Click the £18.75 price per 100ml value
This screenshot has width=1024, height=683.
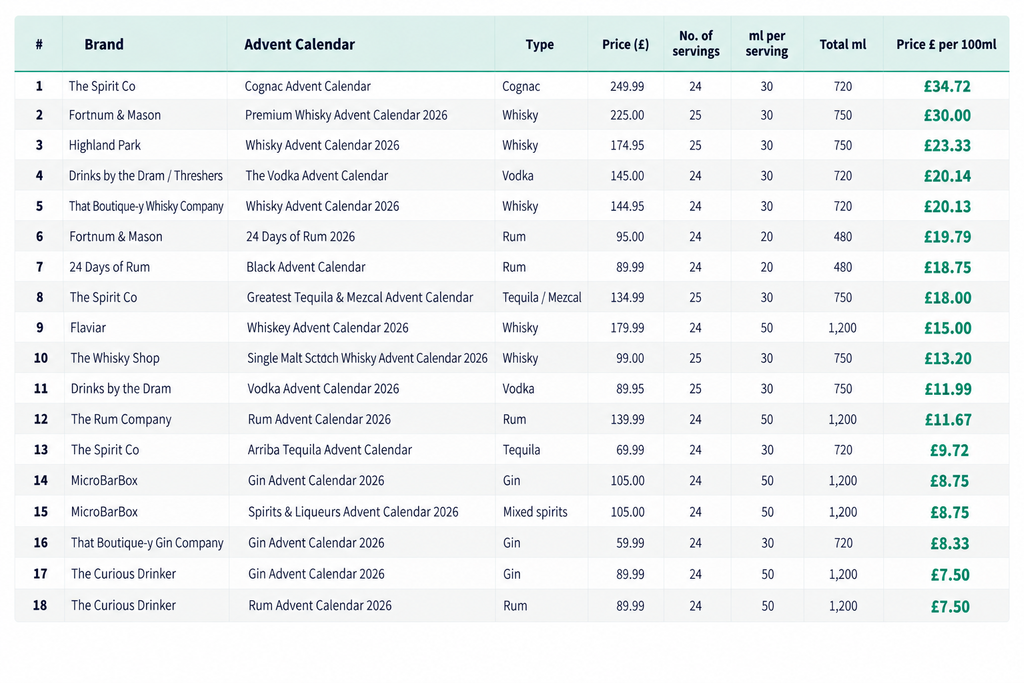[947, 268]
